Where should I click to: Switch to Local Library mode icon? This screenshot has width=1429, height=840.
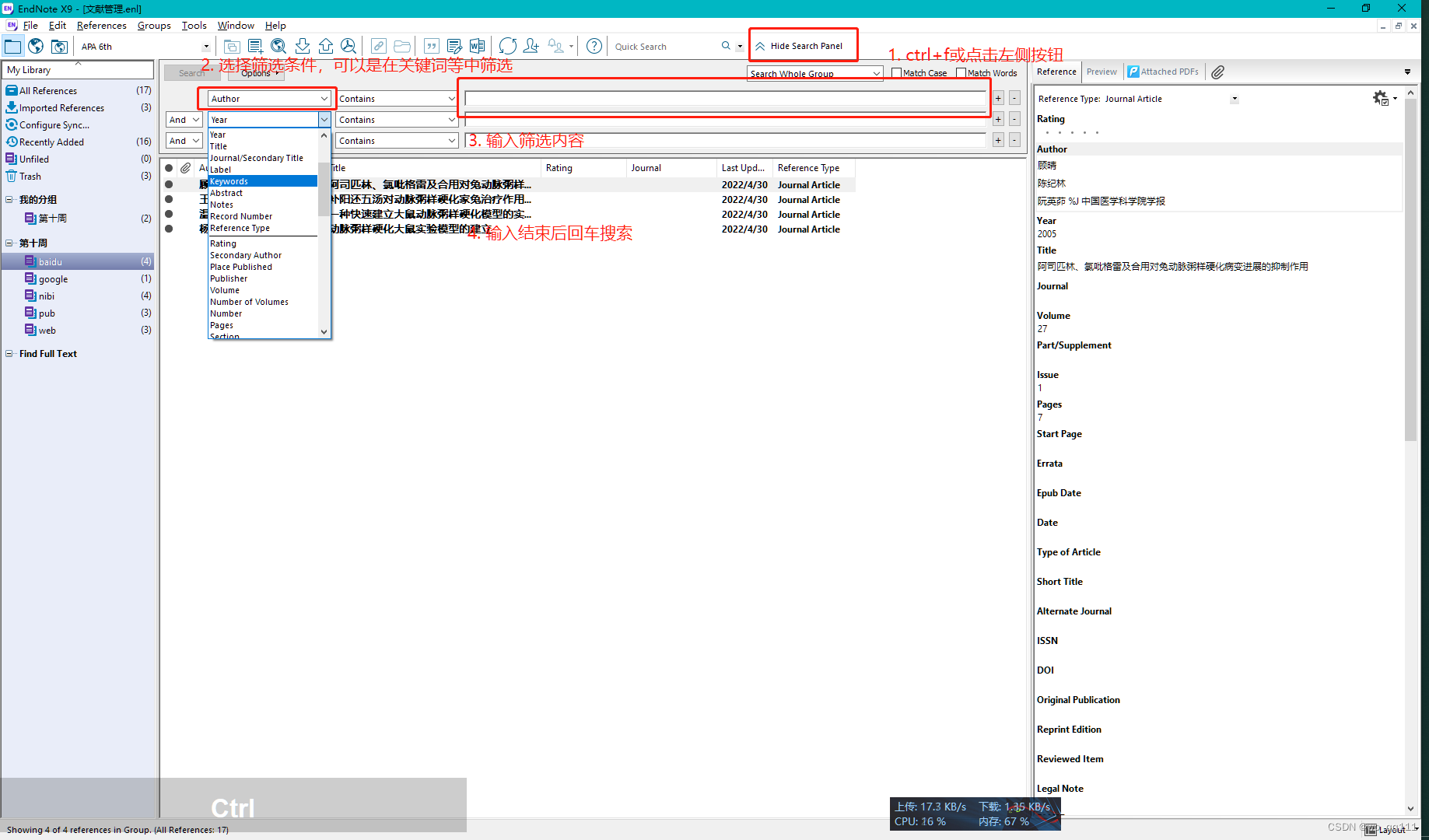pyautogui.click(x=13, y=47)
